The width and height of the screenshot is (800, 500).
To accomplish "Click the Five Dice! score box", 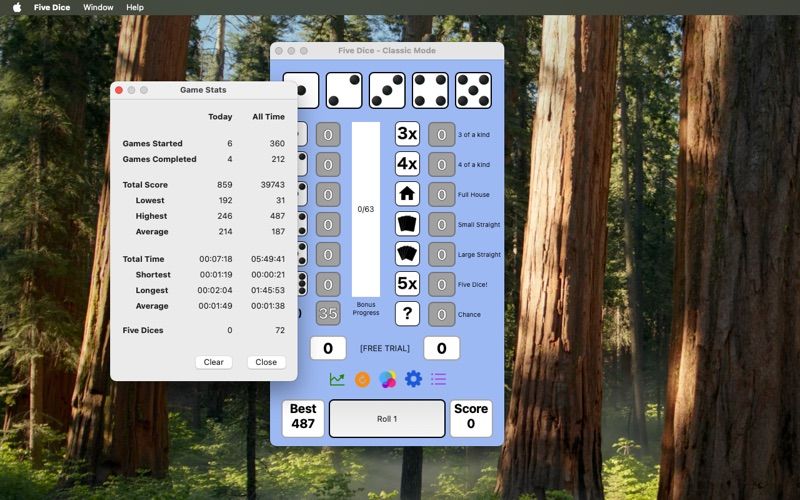I will tap(441, 285).
